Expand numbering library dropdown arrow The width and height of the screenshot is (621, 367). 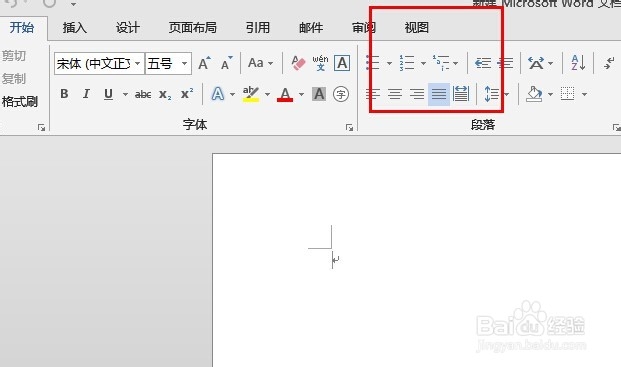coord(423,63)
